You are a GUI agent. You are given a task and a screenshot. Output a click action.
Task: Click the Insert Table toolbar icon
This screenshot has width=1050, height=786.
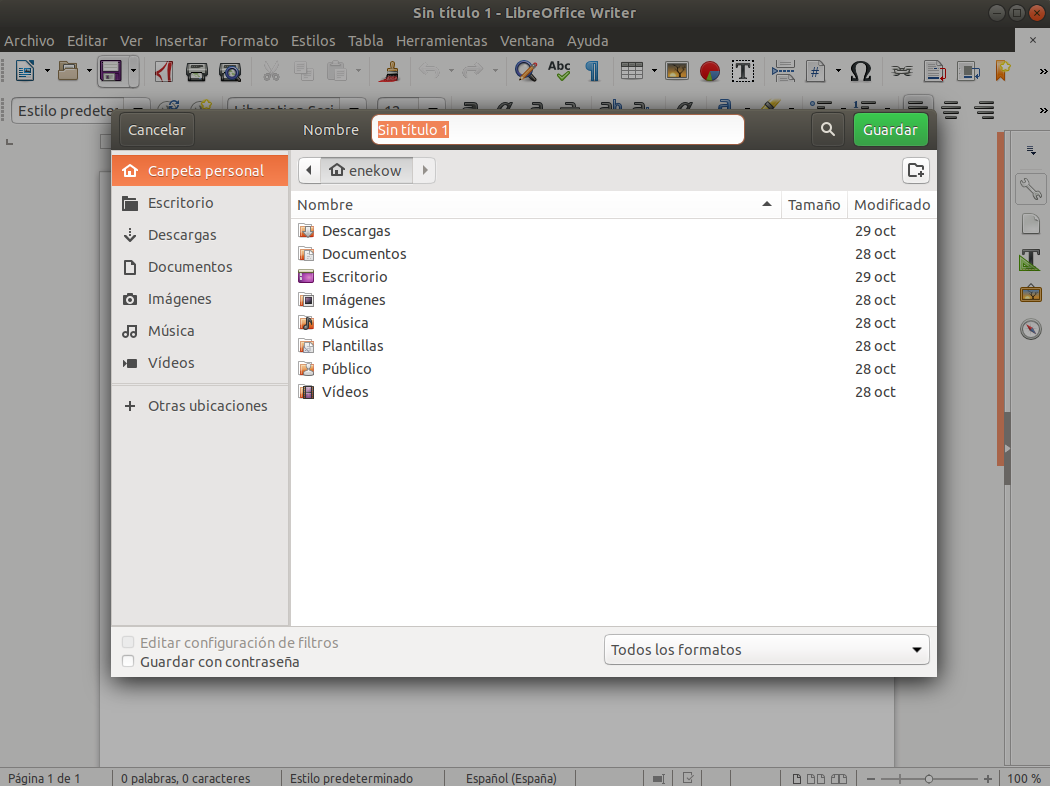pos(631,71)
